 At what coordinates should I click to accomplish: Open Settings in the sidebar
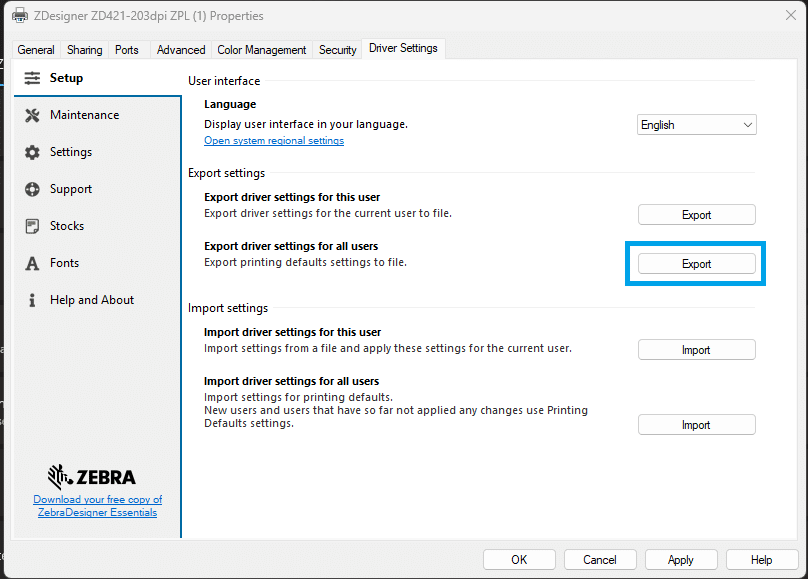97,152
